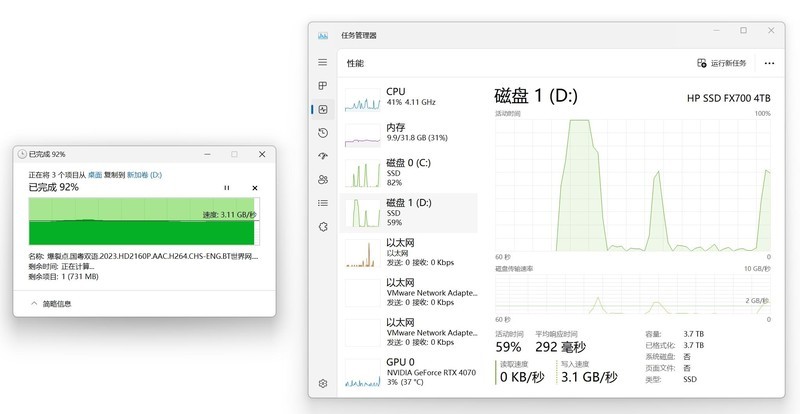Select the 磁盘 1 (D:) entry
The image size is (800, 414).
pyautogui.click(x=409, y=213)
